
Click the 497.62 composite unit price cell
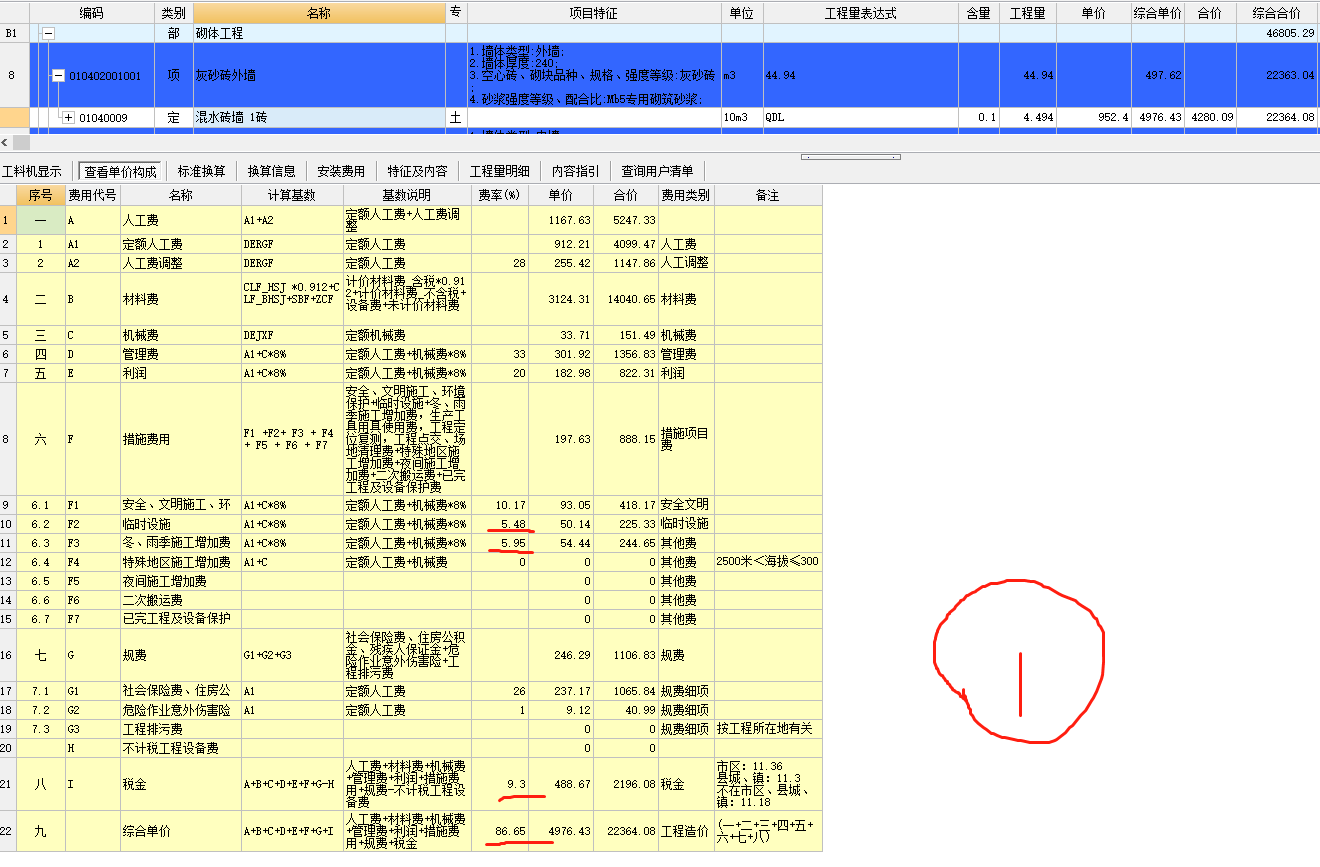[1158, 76]
